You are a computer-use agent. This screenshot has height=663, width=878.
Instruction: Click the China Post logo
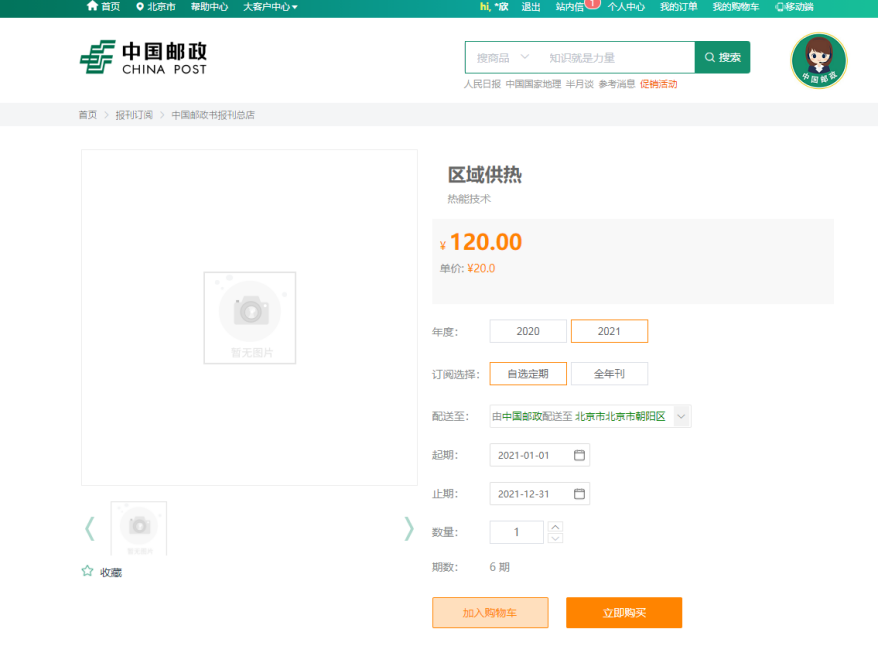coord(143,57)
